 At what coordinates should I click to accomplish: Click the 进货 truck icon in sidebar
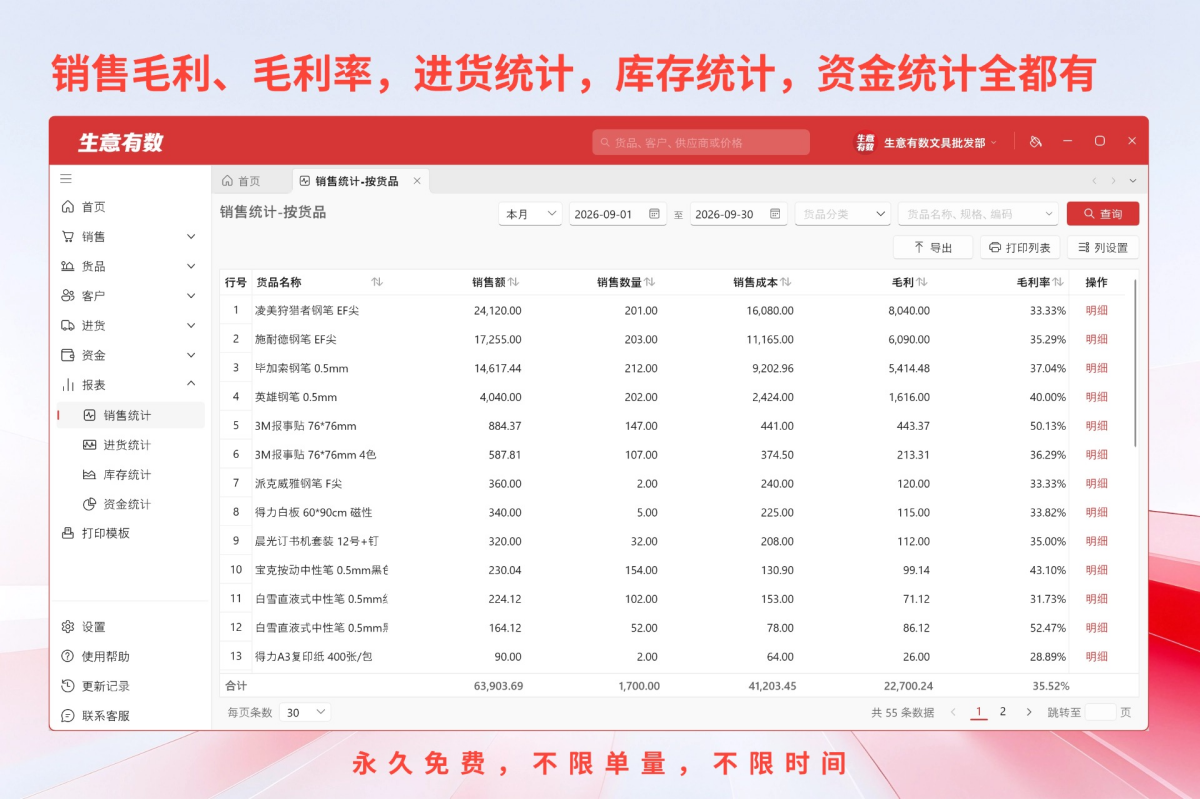(x=68, y=325)
